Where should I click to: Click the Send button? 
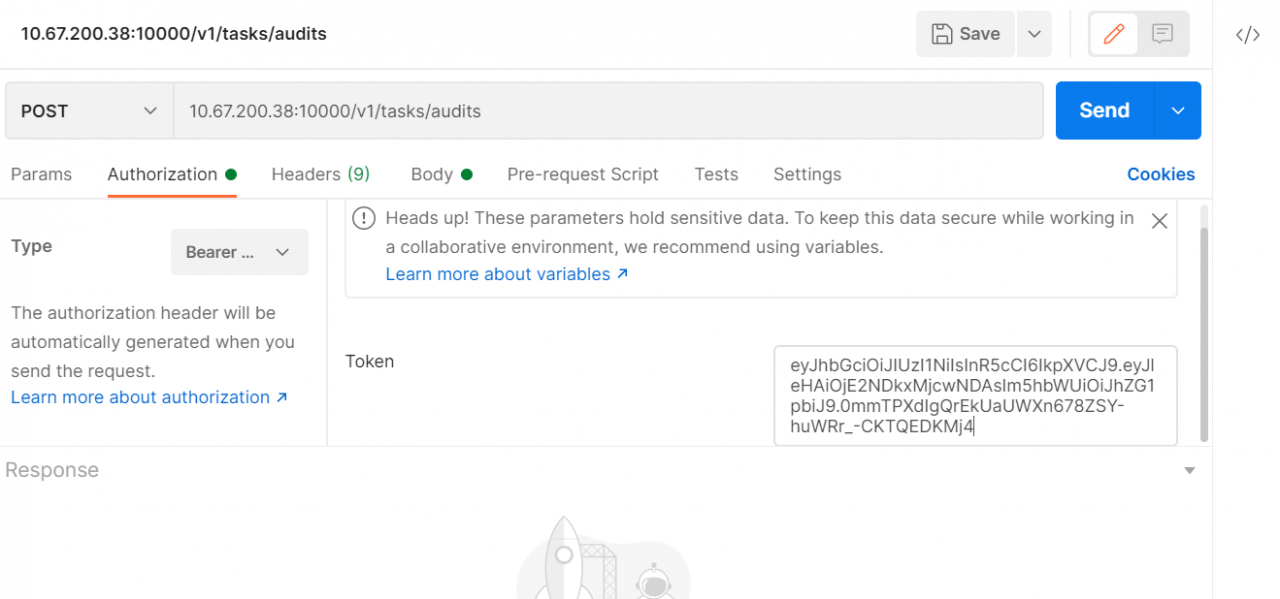(x=1105, y=111)
